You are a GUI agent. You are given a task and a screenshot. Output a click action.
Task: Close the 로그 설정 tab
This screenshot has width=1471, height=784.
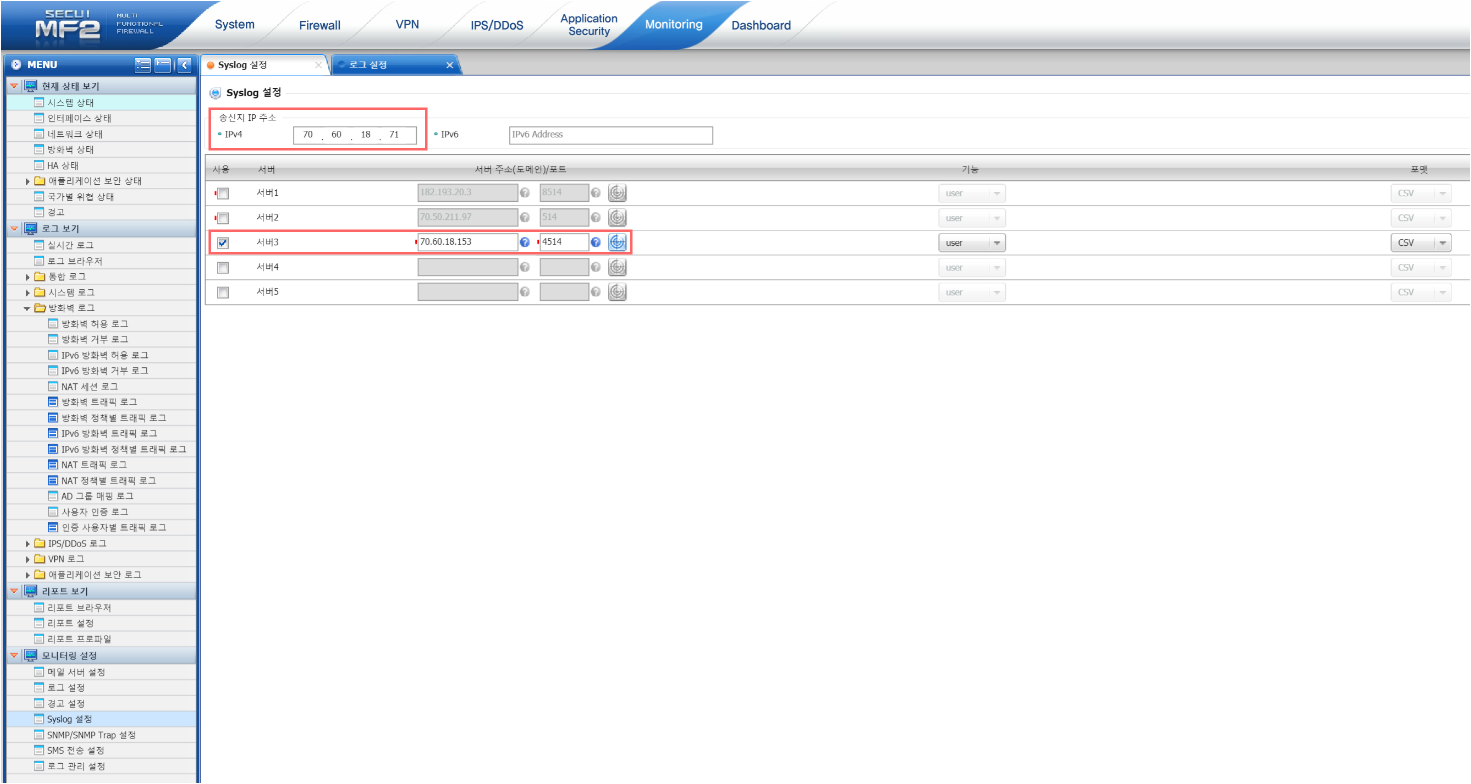click(449, 65)
